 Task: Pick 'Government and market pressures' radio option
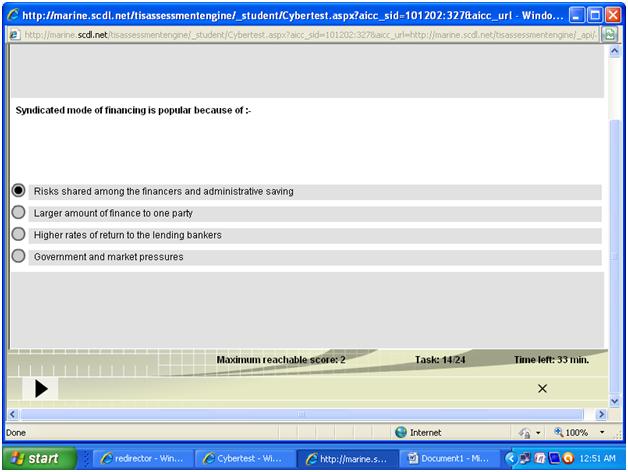point(18,256)
